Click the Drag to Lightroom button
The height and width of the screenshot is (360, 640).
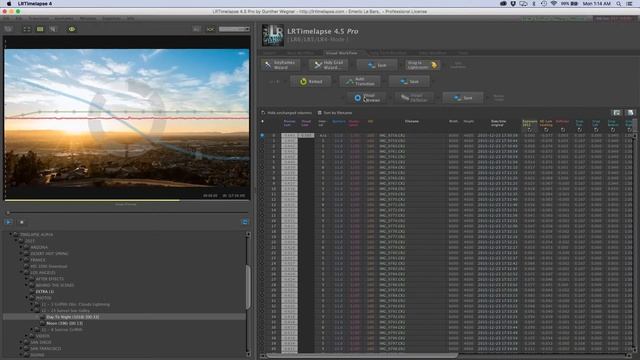click(x=422, y=65)
